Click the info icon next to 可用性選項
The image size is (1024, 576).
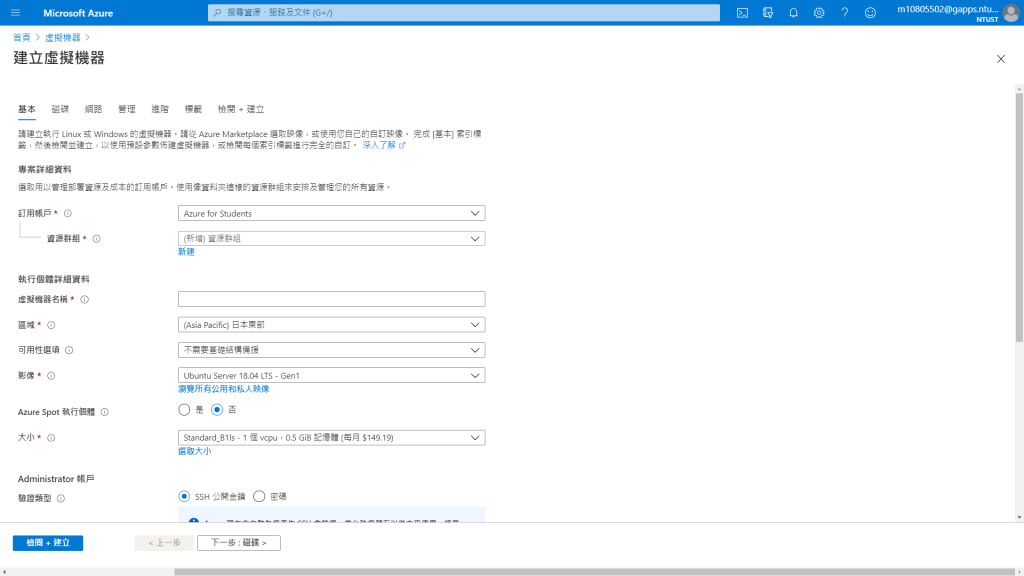coord(69,351)
